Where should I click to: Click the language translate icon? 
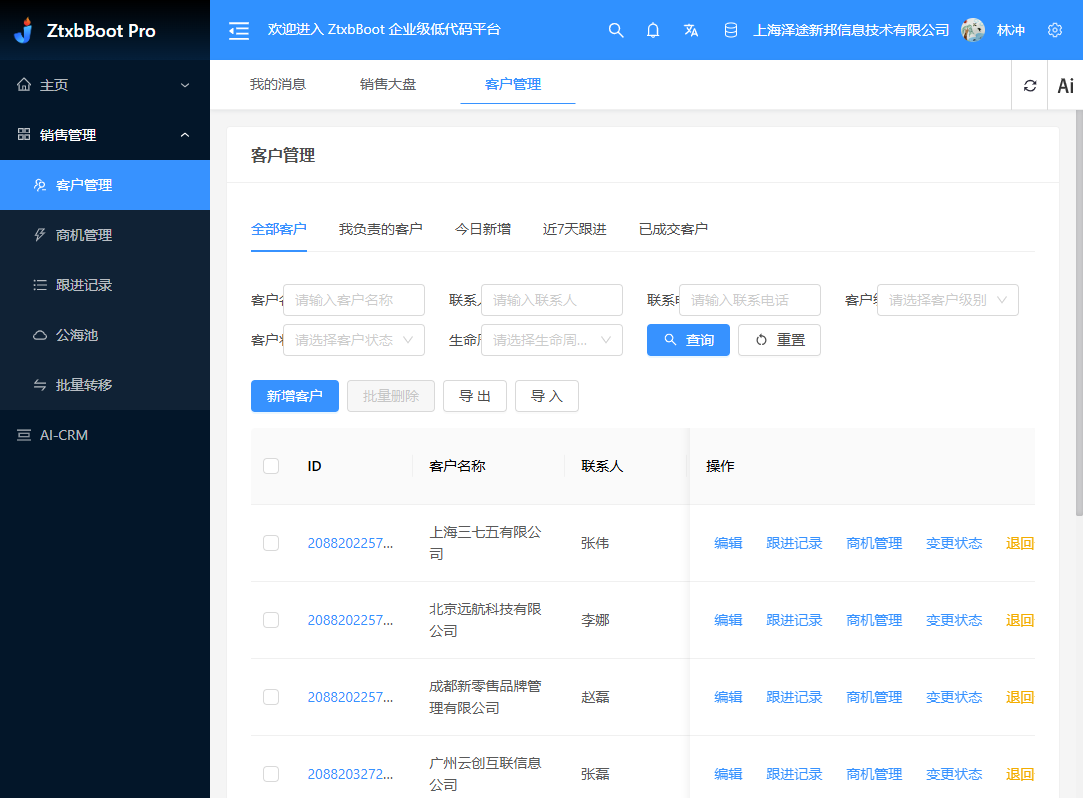[x=691, y=30]
